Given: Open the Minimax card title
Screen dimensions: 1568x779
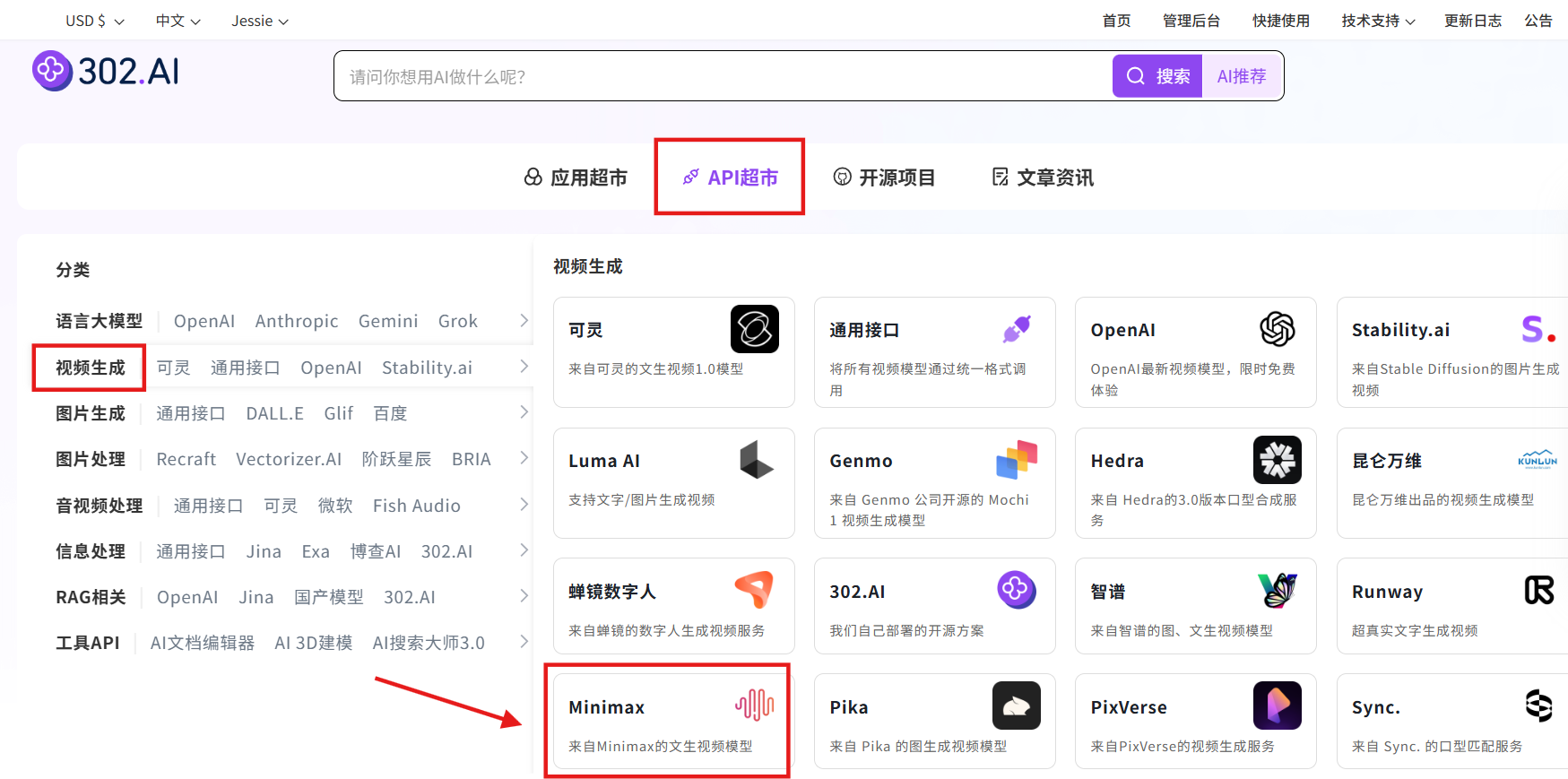Looking at the screenshot, I should 607,707.
